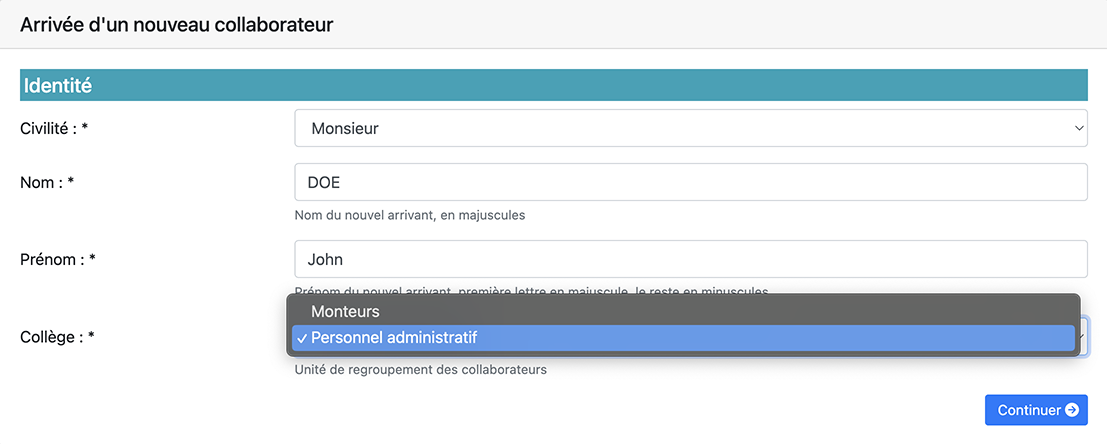Click the Collège select's visible right edge
The width and height of the screenshot is (1107, 444).
(1084, 337)
